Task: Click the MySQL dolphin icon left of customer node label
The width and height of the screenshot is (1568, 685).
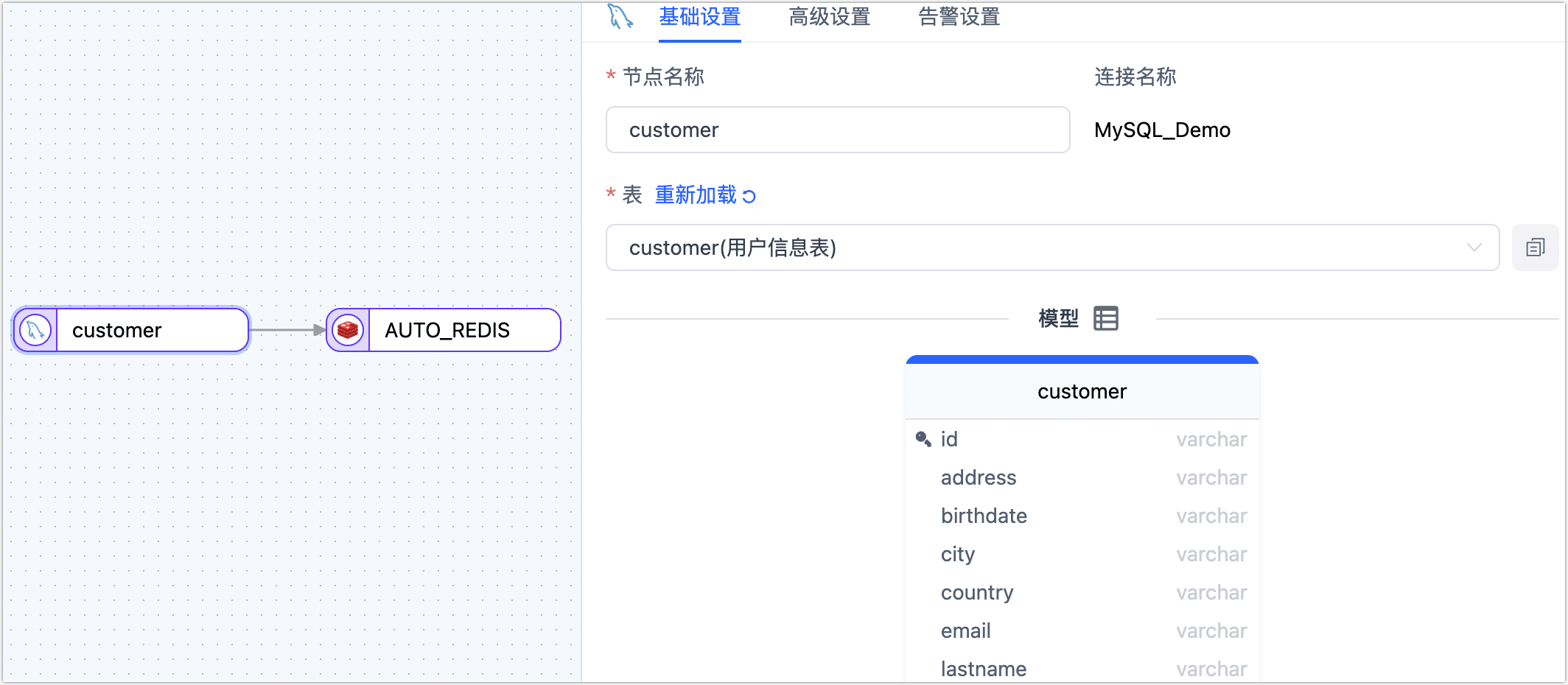Action: [33, 330]
